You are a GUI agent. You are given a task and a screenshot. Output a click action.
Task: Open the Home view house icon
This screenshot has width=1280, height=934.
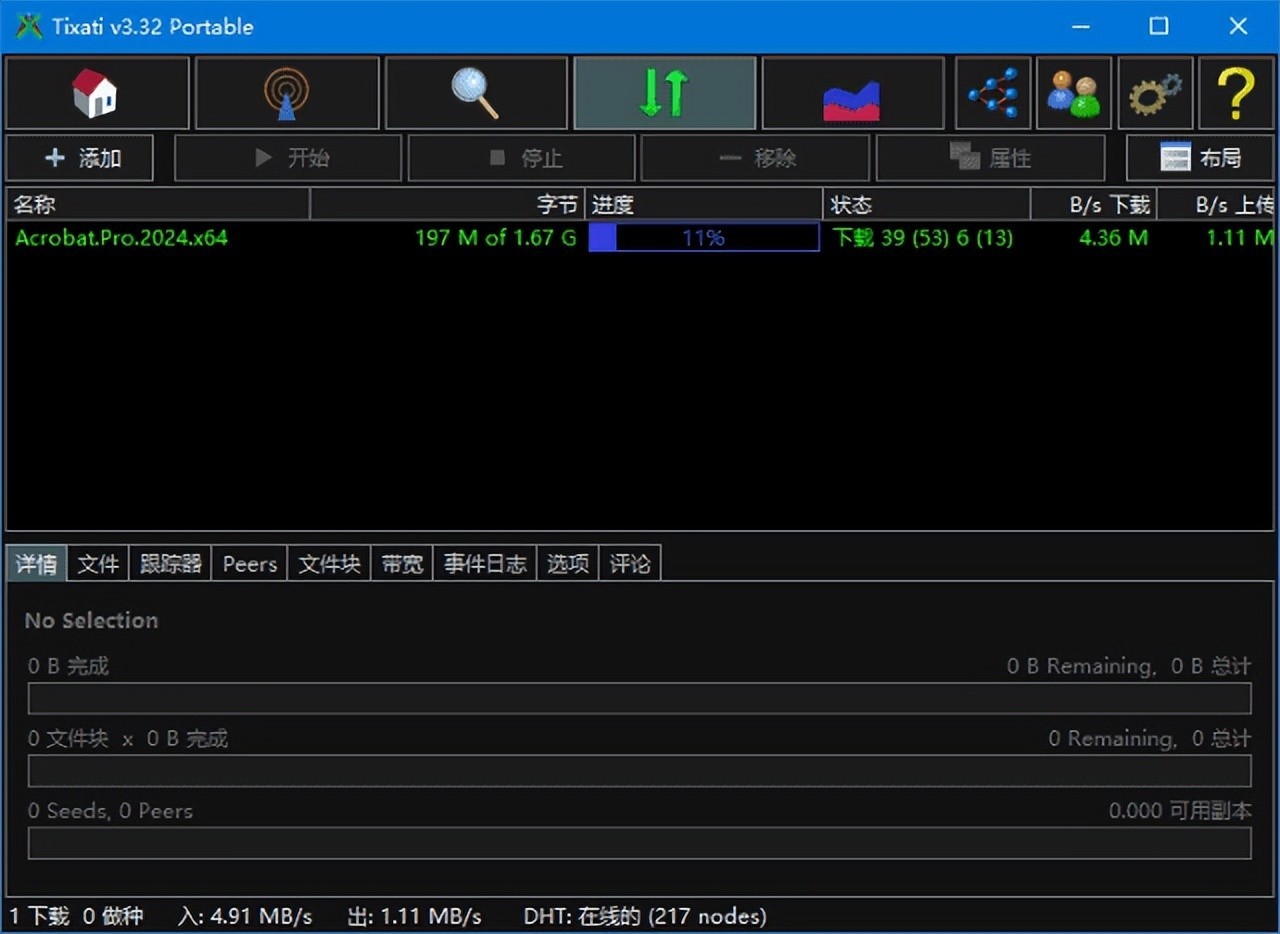pos(97,93)
